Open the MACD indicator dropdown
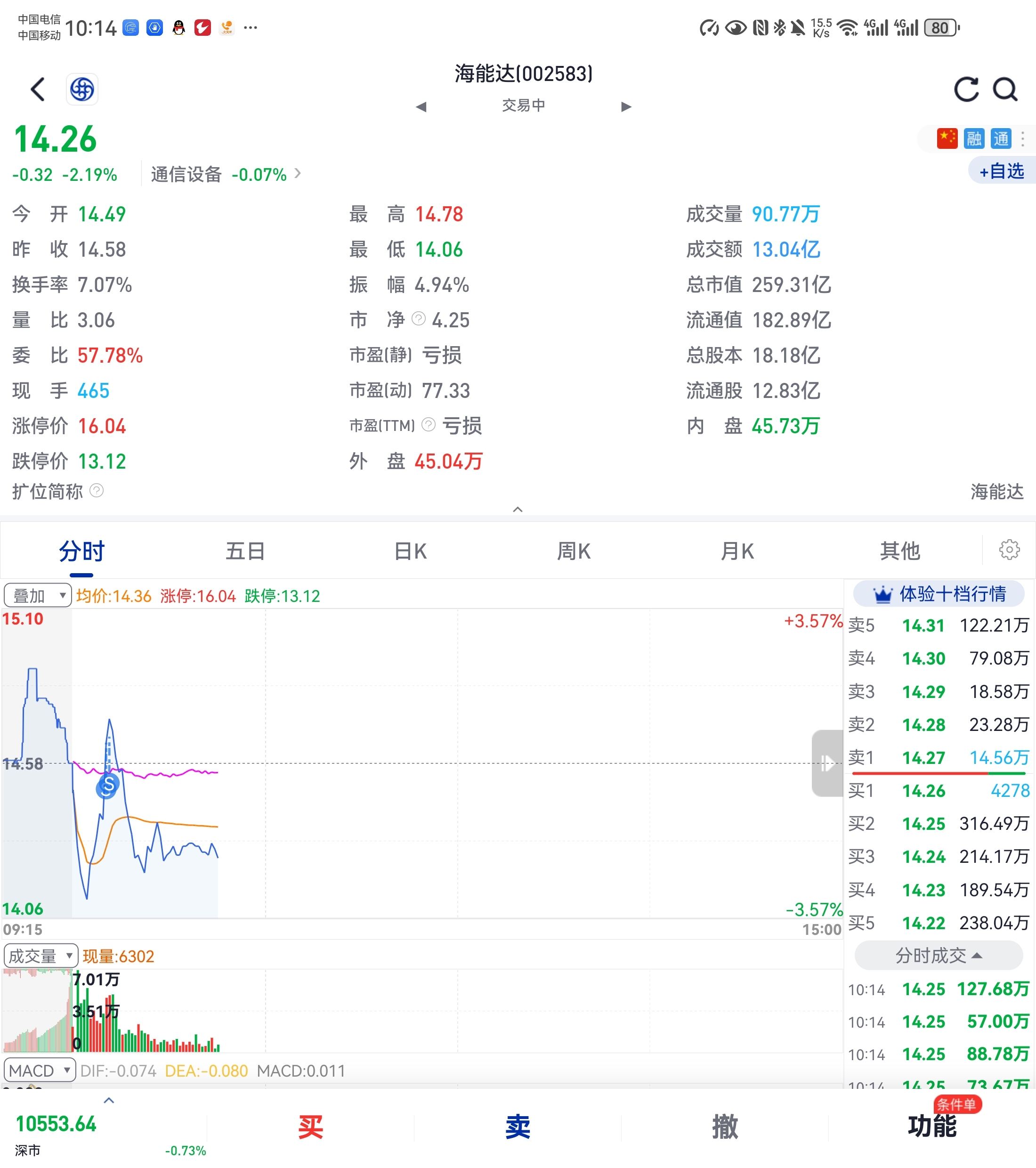This screenshot has width=1036, height=1168. (40, 1071)
